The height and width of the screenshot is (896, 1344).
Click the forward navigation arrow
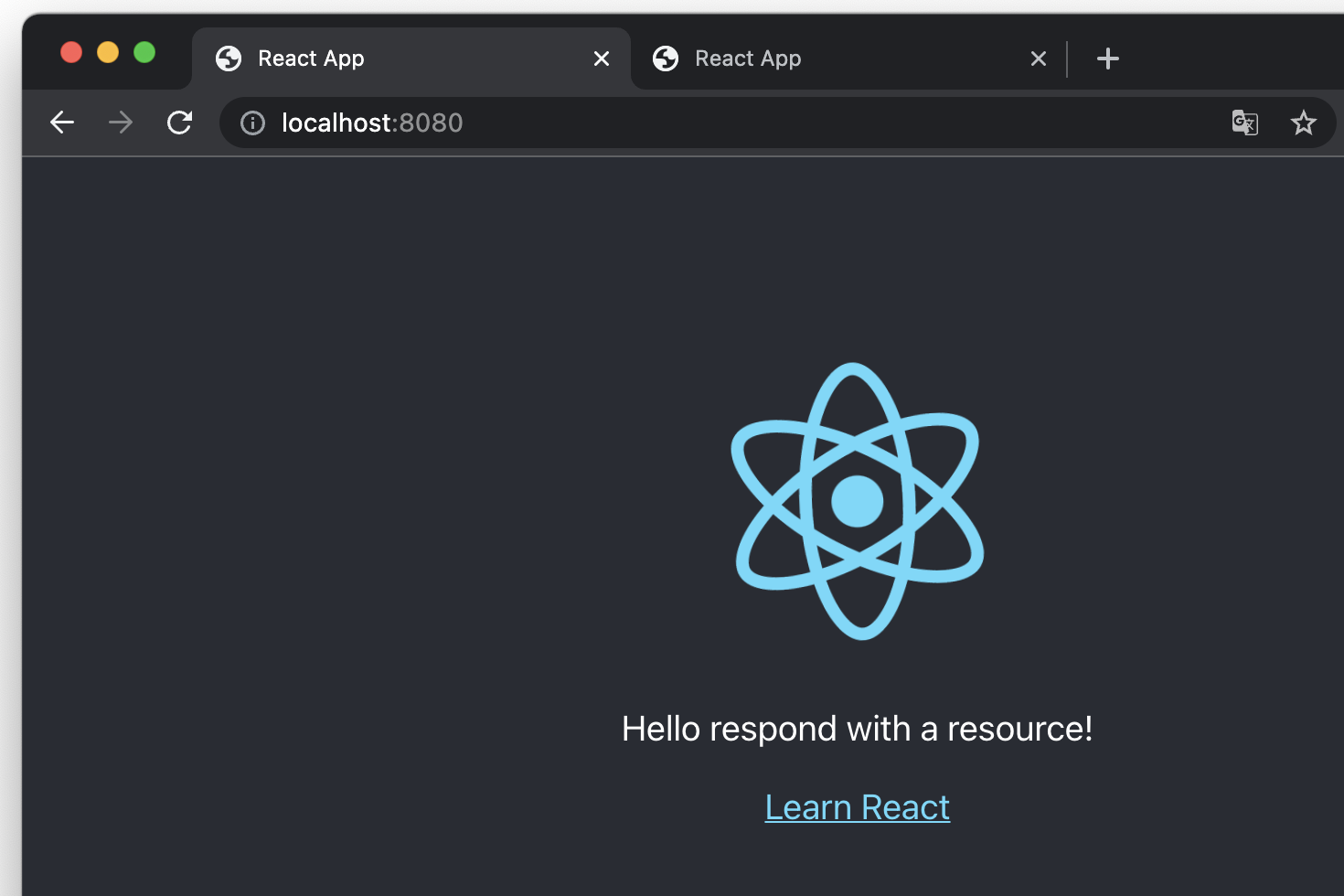coord(121,123)
